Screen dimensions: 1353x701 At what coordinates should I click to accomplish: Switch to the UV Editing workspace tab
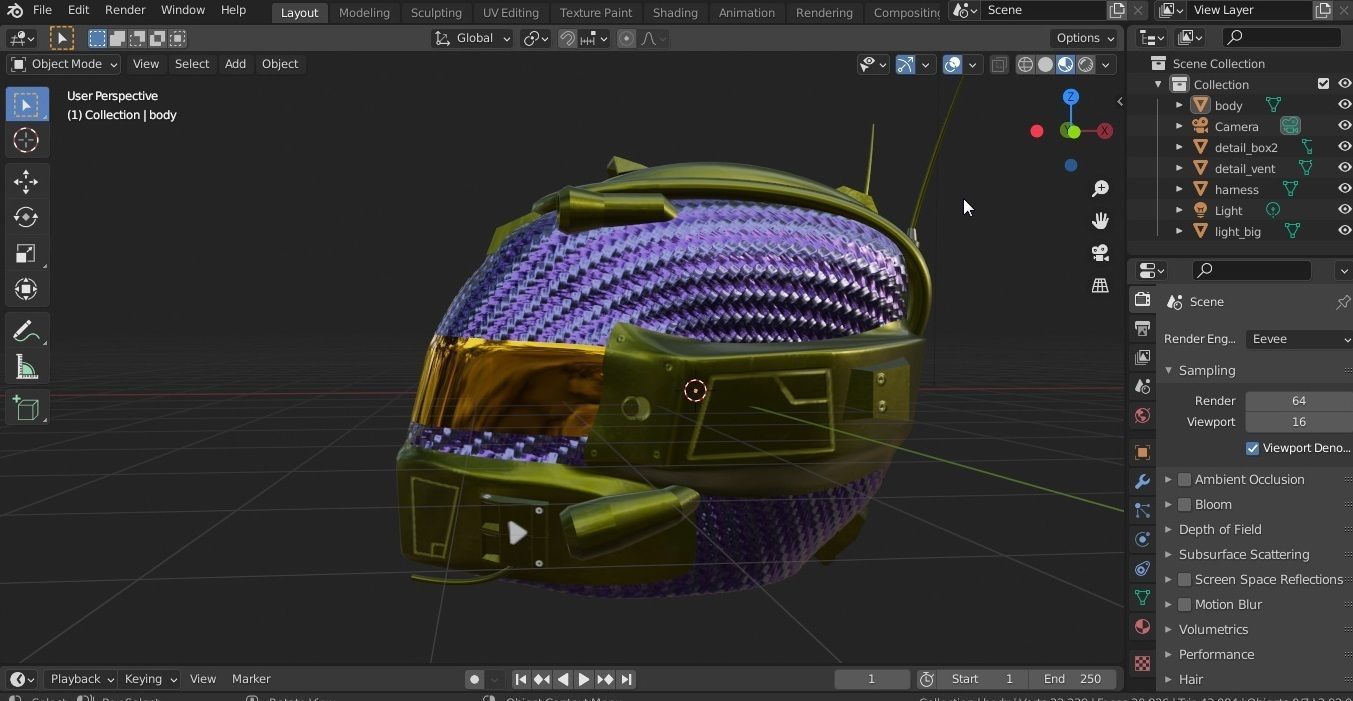point(510,12)
